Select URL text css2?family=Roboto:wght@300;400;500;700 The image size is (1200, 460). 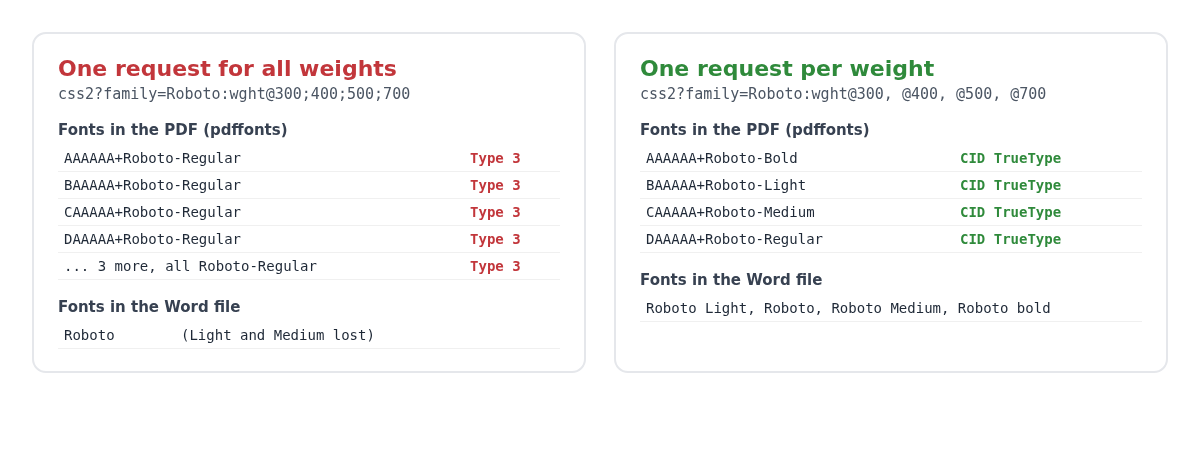234,94
